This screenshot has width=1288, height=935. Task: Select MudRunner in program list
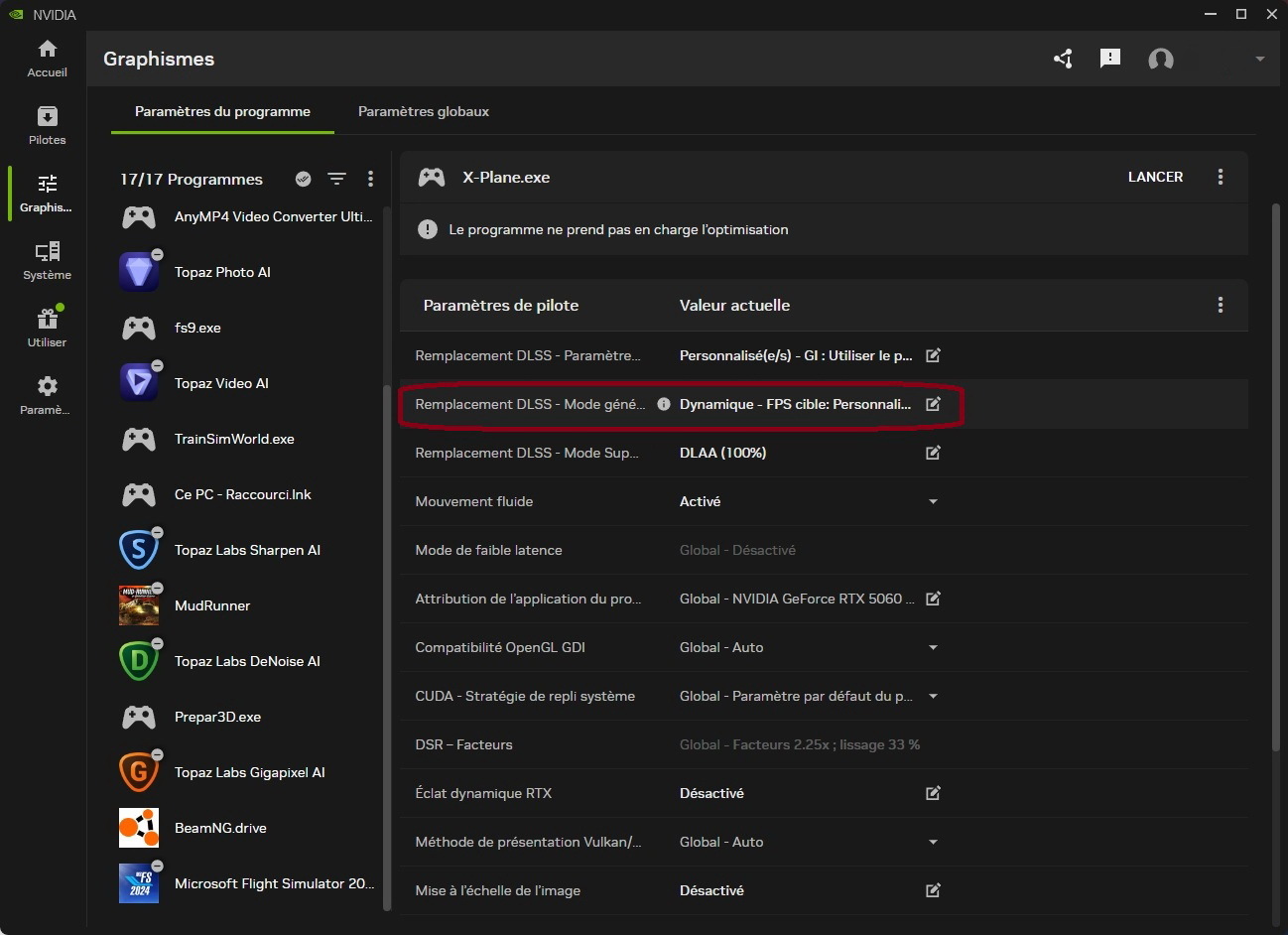pos(246,605)
